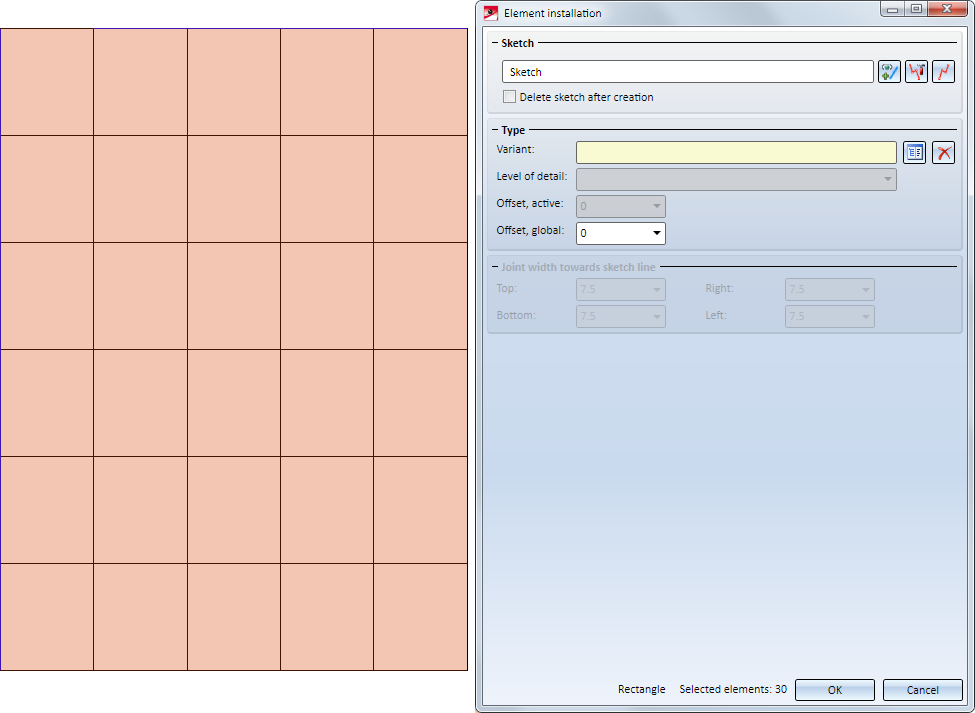Click the Cancel button
Image resolution: width=975 pixels, height=713 pixels.
[x=923, y=690]
